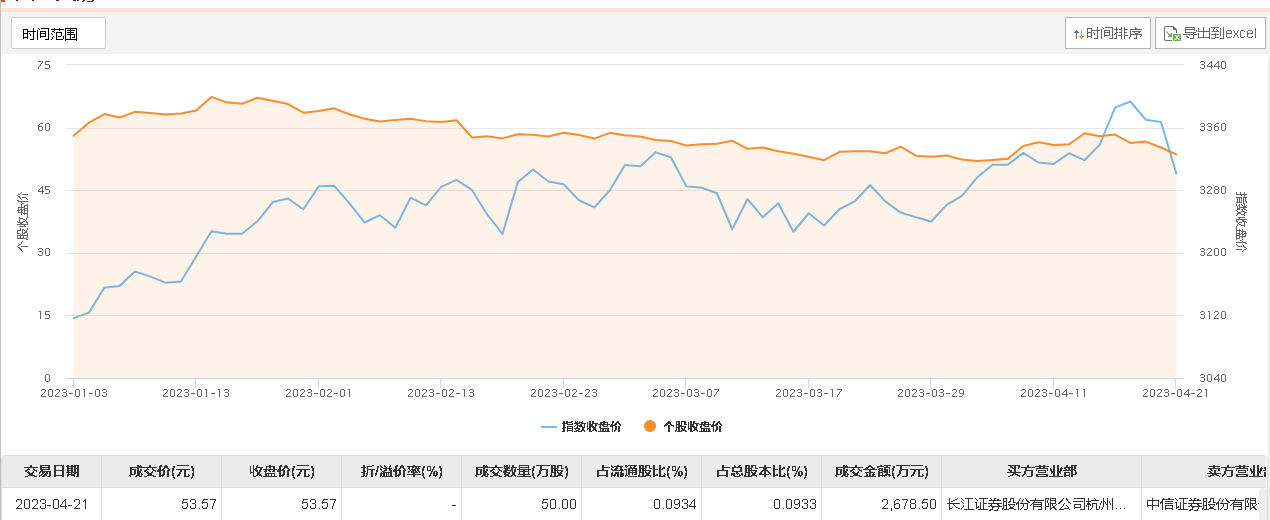This screenshot has height=520, width=1270.
Task: Select the 占流通股比(%) column header
Action: coord(641,471)
